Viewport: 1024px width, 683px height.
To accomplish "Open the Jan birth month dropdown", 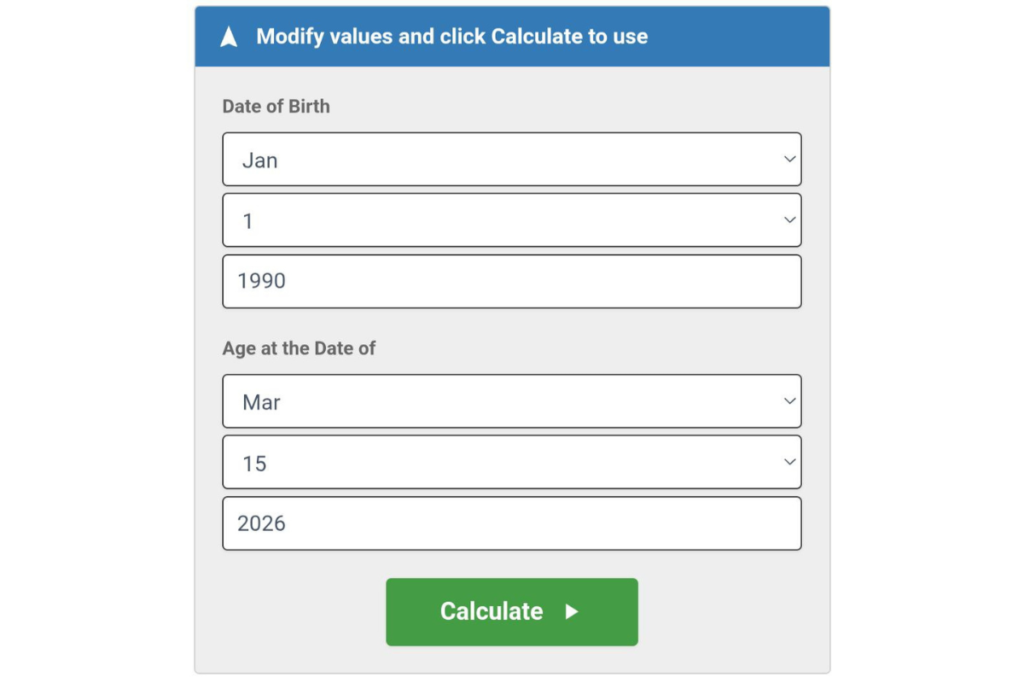I will 512,158.
